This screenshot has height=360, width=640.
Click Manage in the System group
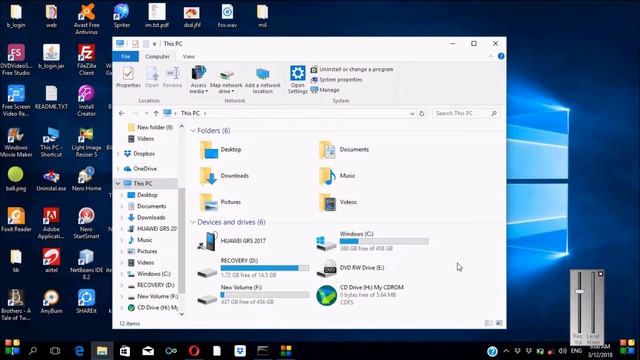325,90
